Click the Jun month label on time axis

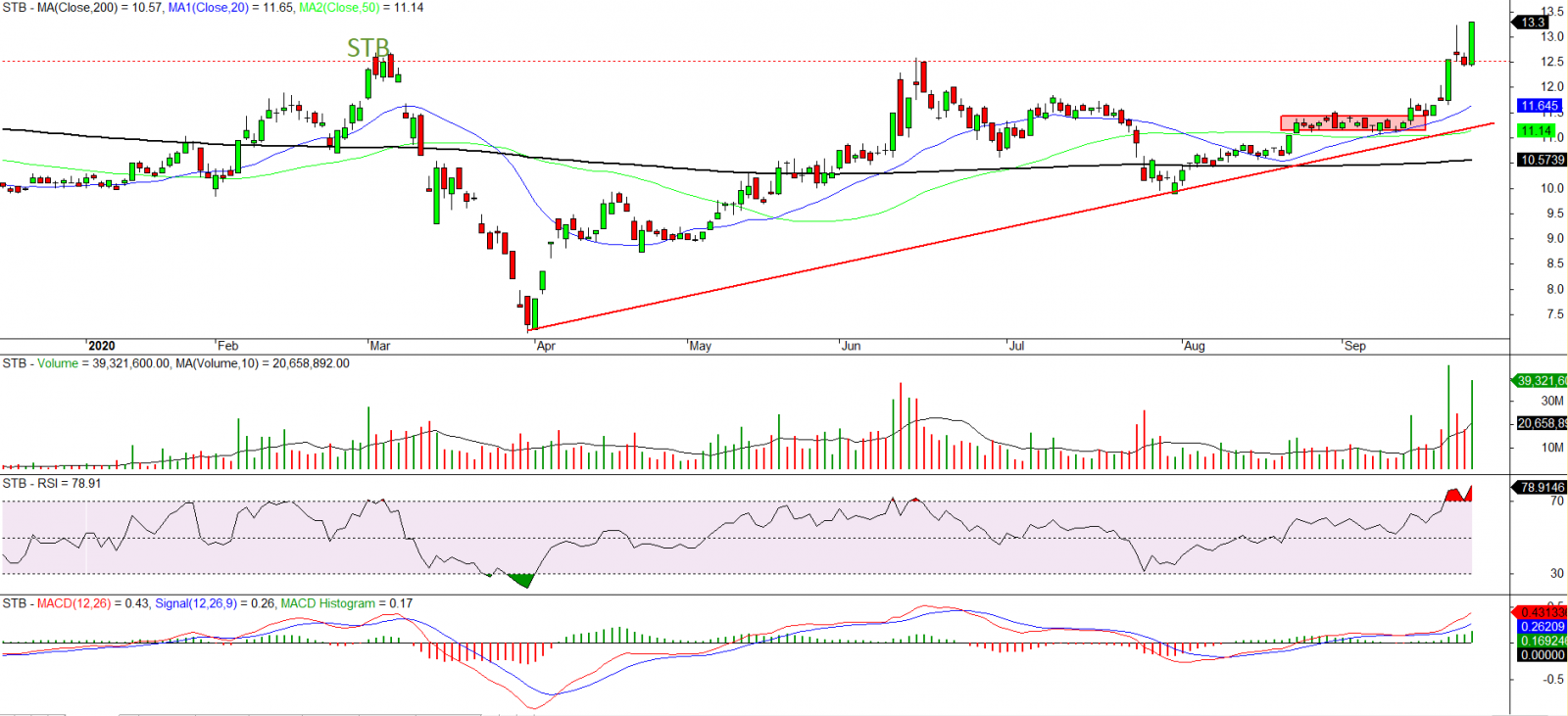[851, 346]
